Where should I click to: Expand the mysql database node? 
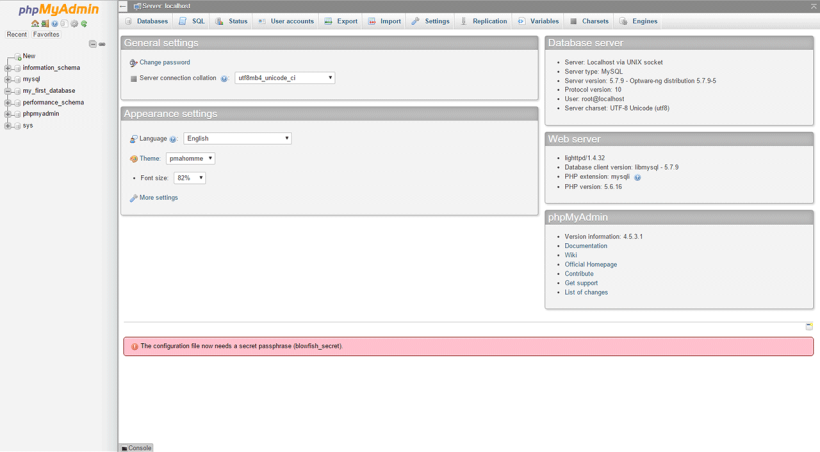[8, 80]
